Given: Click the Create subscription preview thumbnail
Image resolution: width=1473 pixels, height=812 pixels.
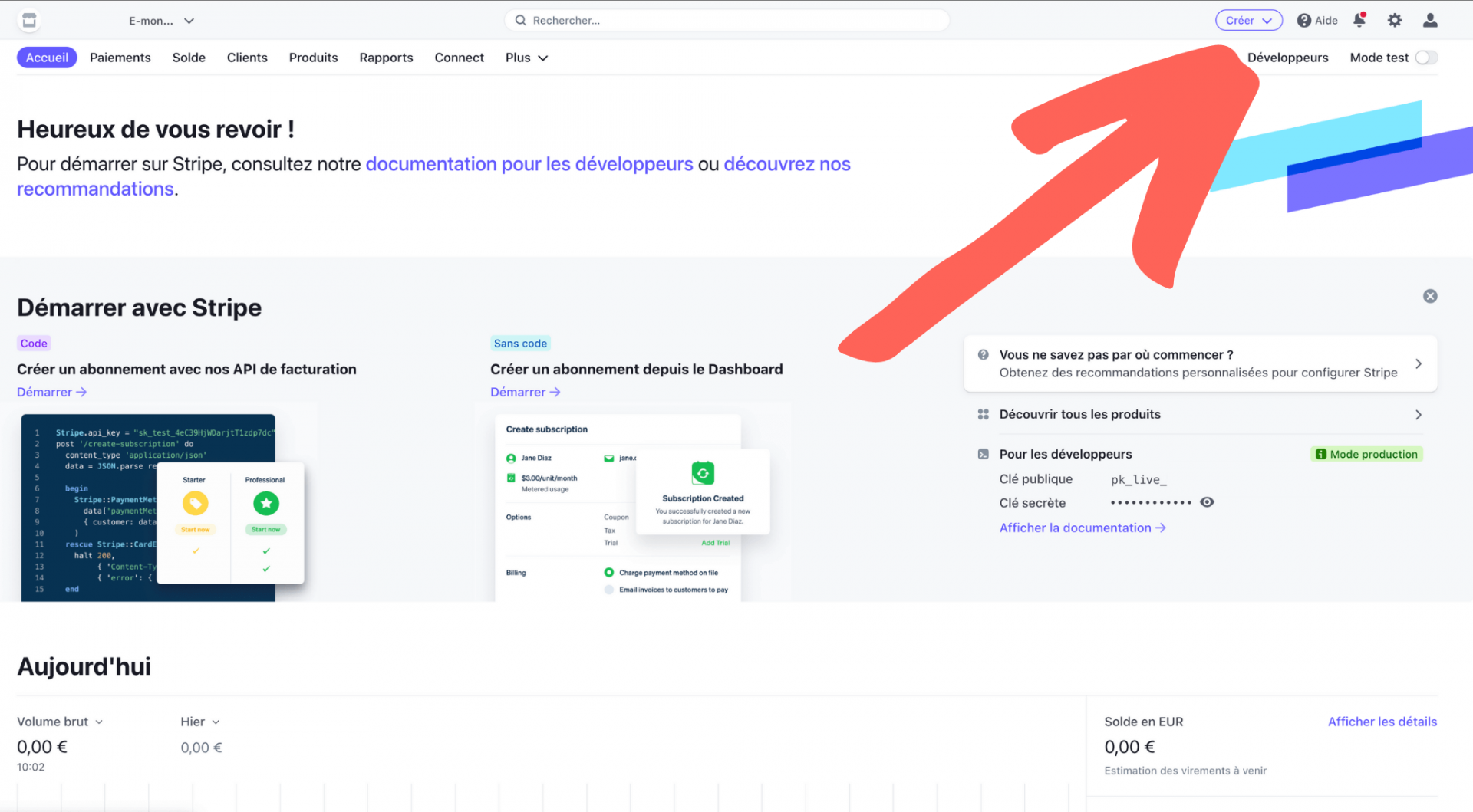Looking at the screenshot, I should tap(633, 508).
